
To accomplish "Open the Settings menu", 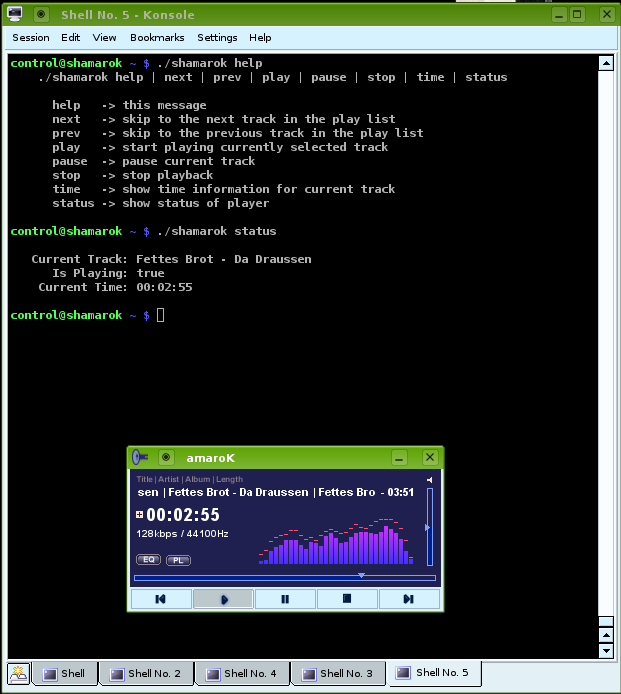I will 217,38.
